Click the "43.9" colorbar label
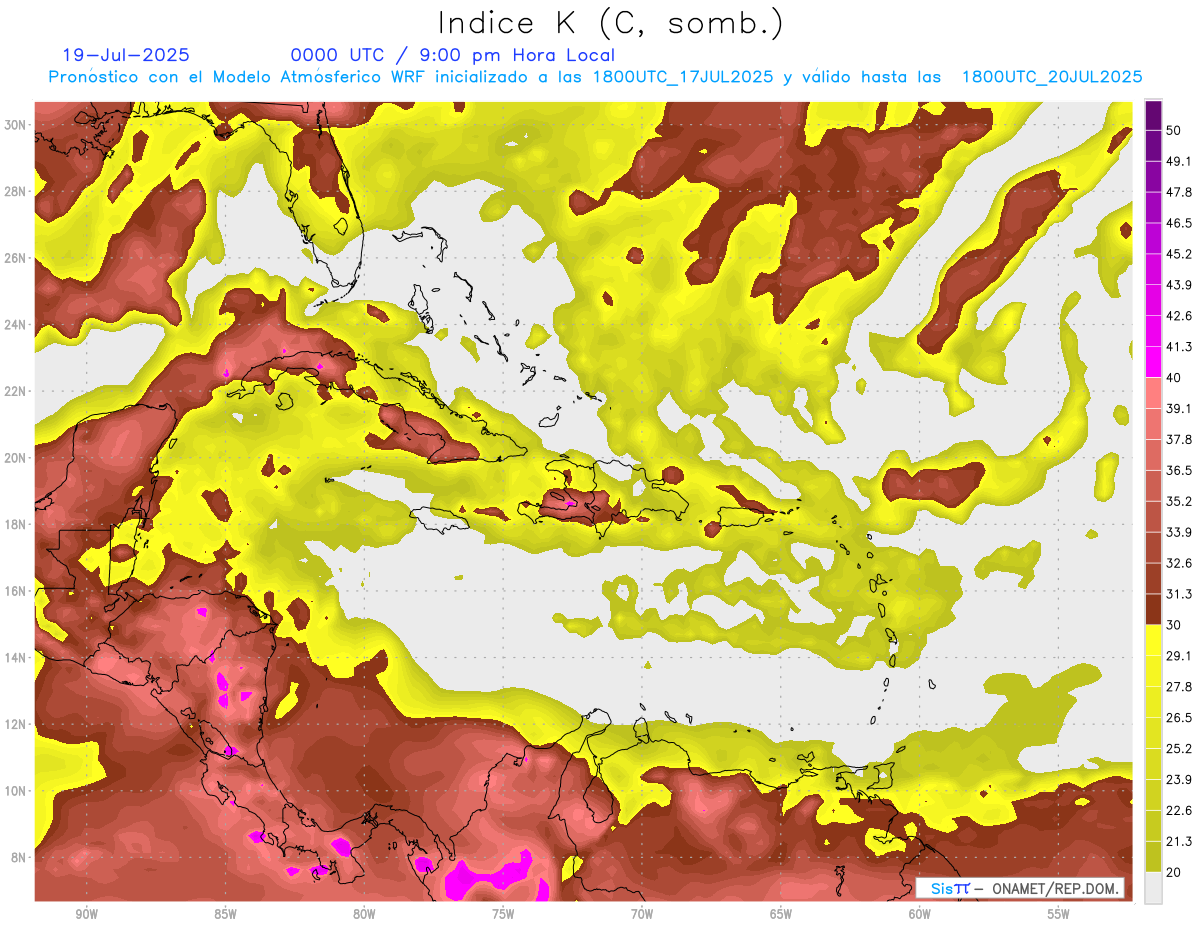Screen dimensions: 1200x927 click(x=1179, y=286)
